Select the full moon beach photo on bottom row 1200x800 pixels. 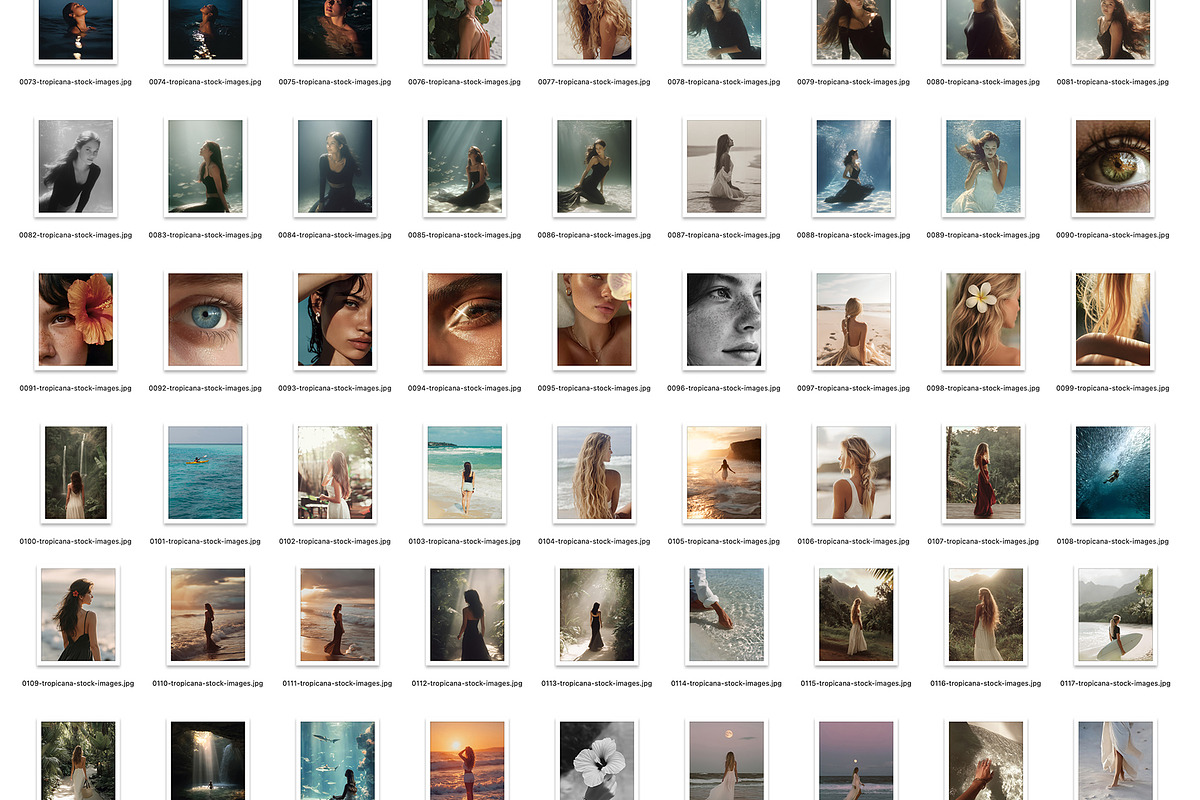click(726, 760)
